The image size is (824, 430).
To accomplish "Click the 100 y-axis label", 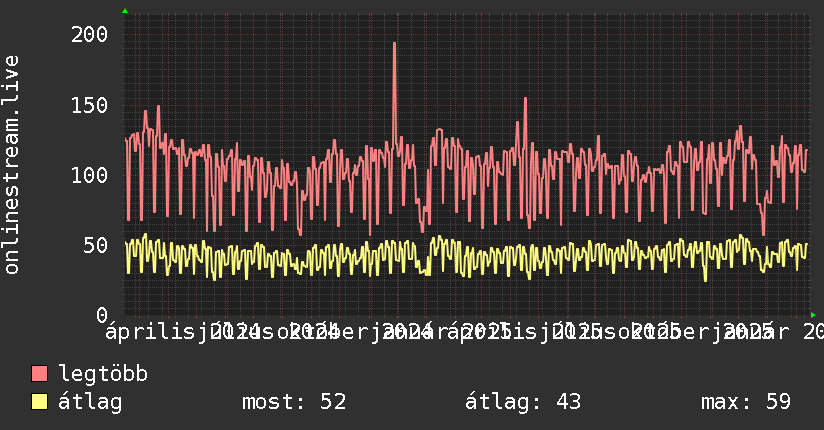I will coord(89,175).
